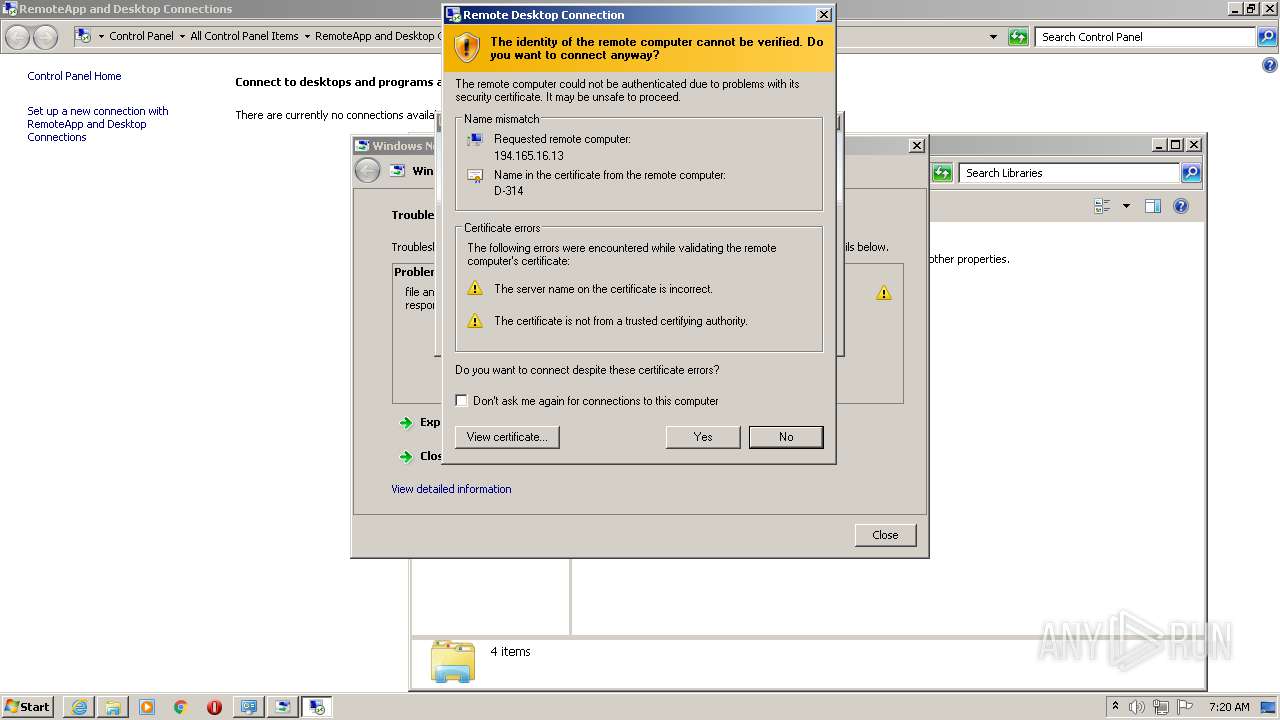
Task: Click the 7:20 AM taskbar clock
Action: click(1229, 707)
